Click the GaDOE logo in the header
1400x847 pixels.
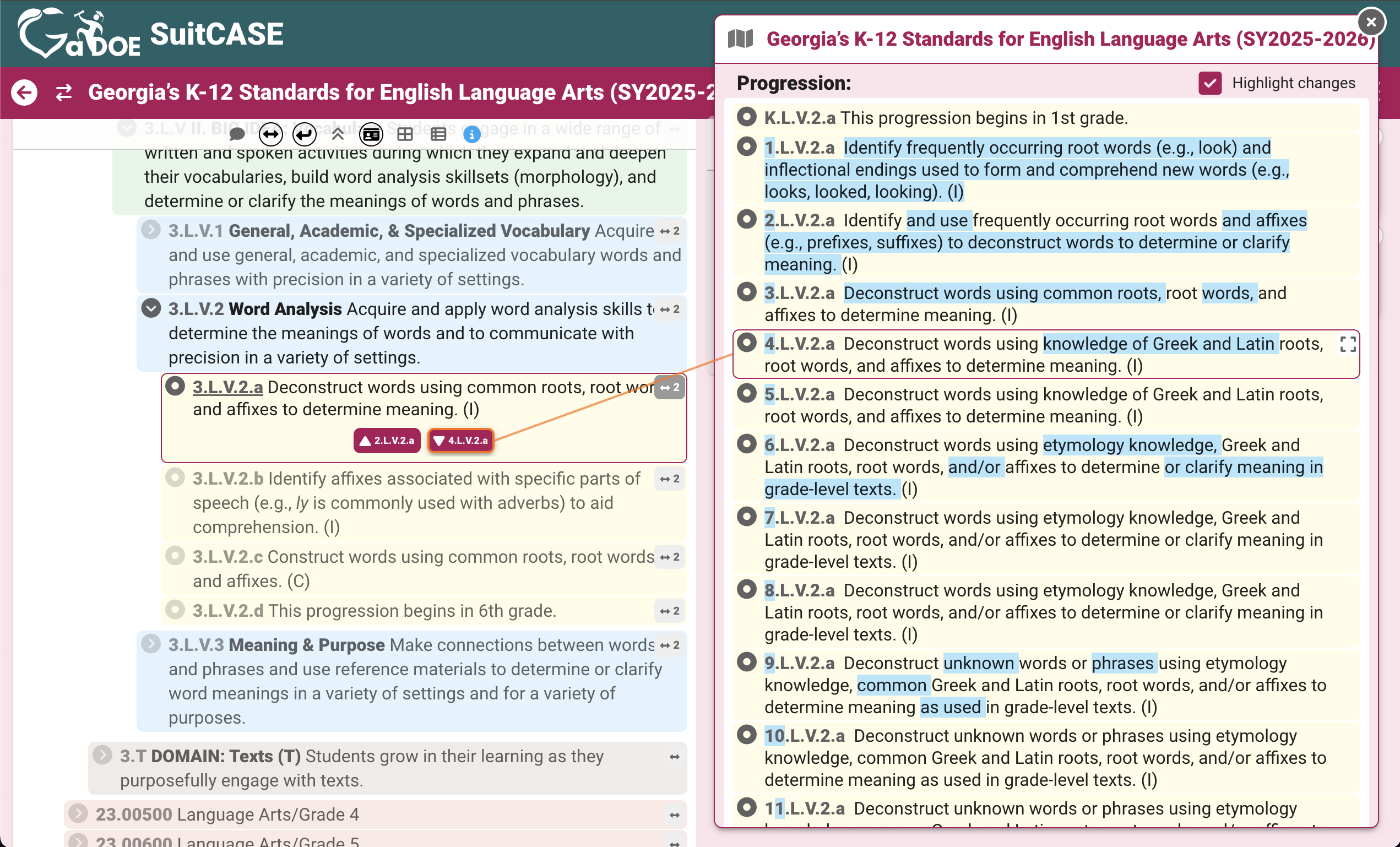[78, 33]
